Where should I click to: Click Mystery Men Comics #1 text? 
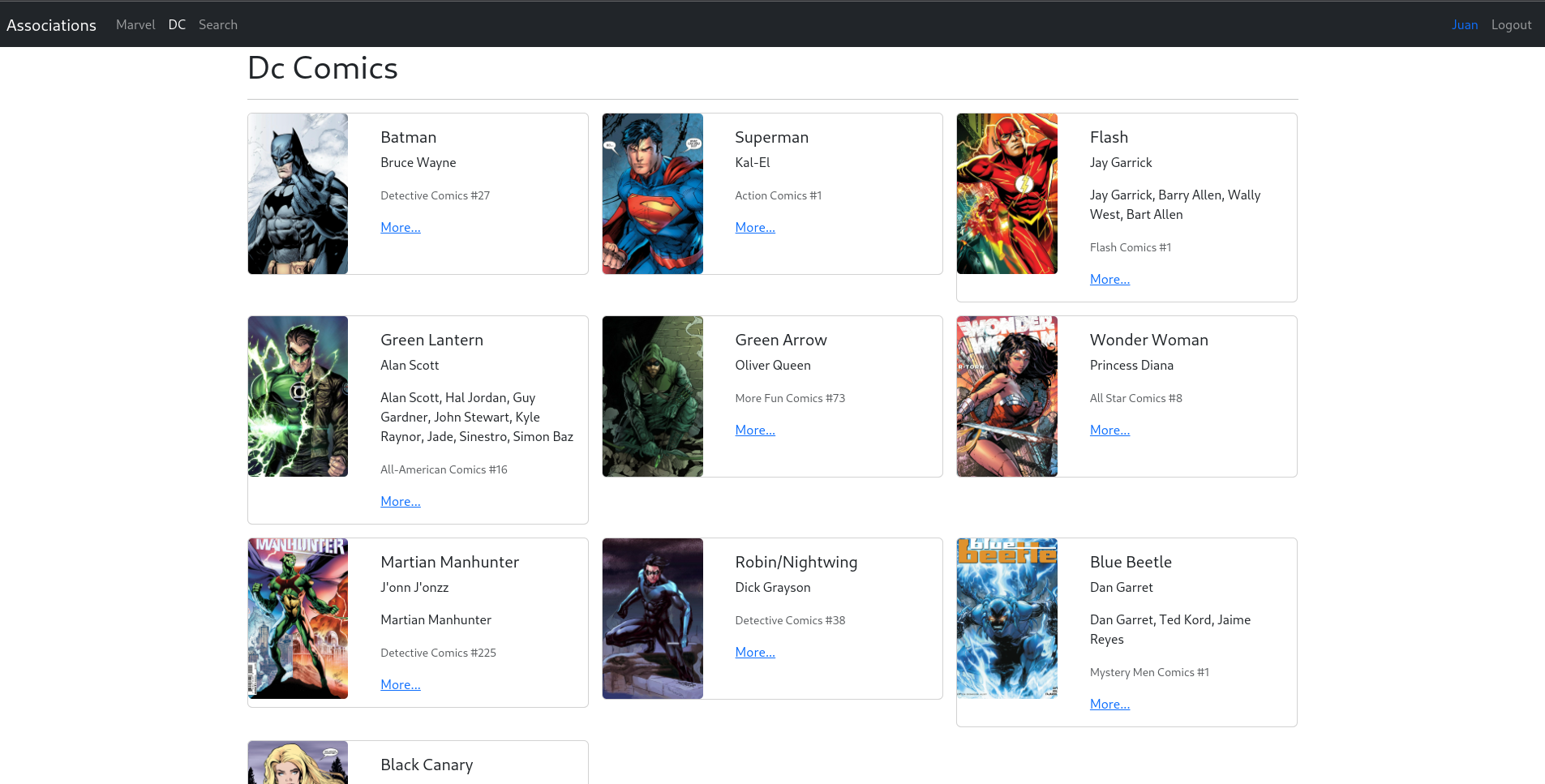click(1149, 673)
